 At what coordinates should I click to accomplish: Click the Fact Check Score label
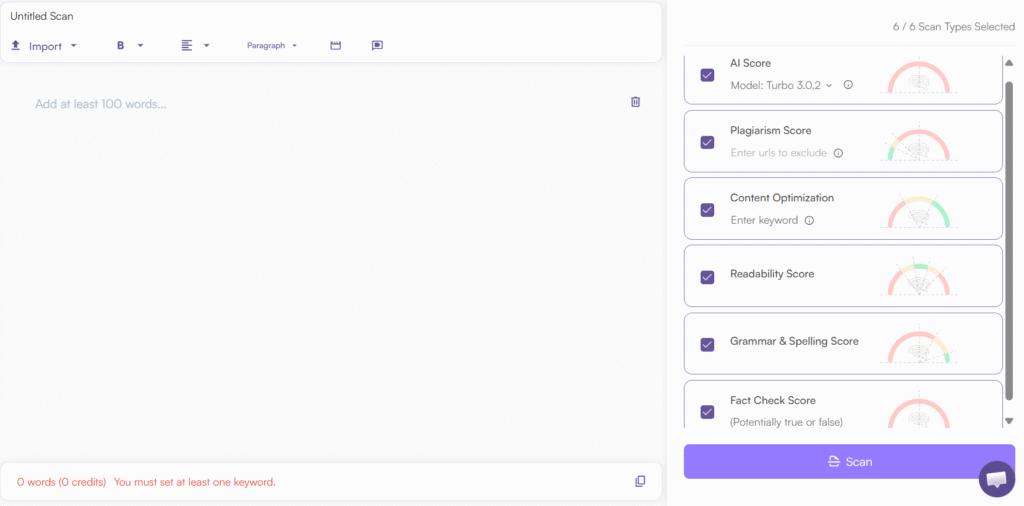click(773, 400)
